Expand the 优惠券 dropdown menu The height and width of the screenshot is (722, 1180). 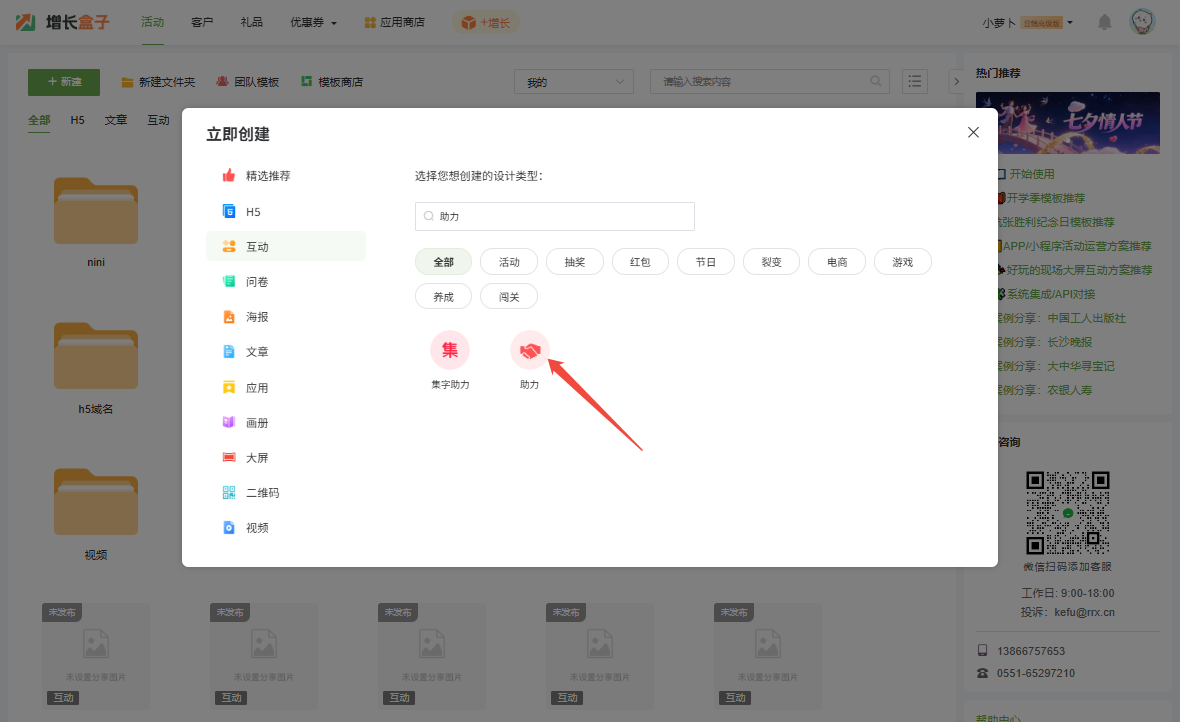click(313, 22)
